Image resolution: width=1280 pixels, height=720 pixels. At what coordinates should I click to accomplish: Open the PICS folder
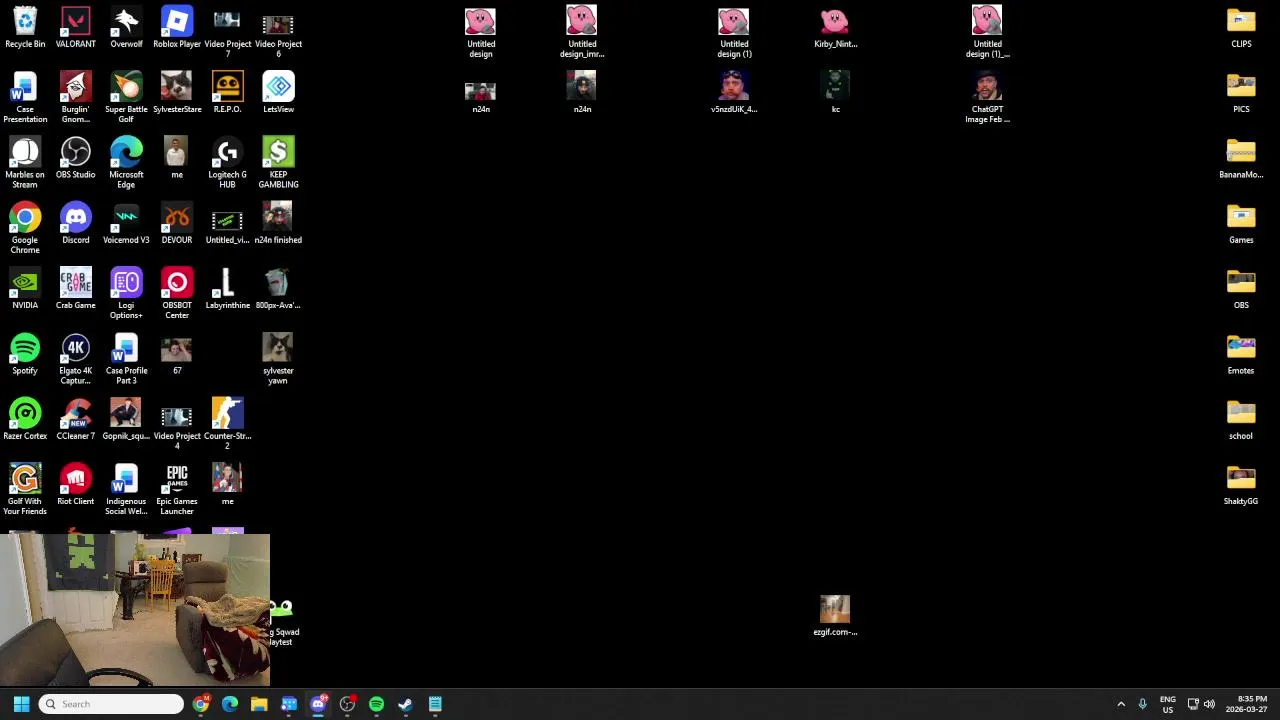point(1241,93)
